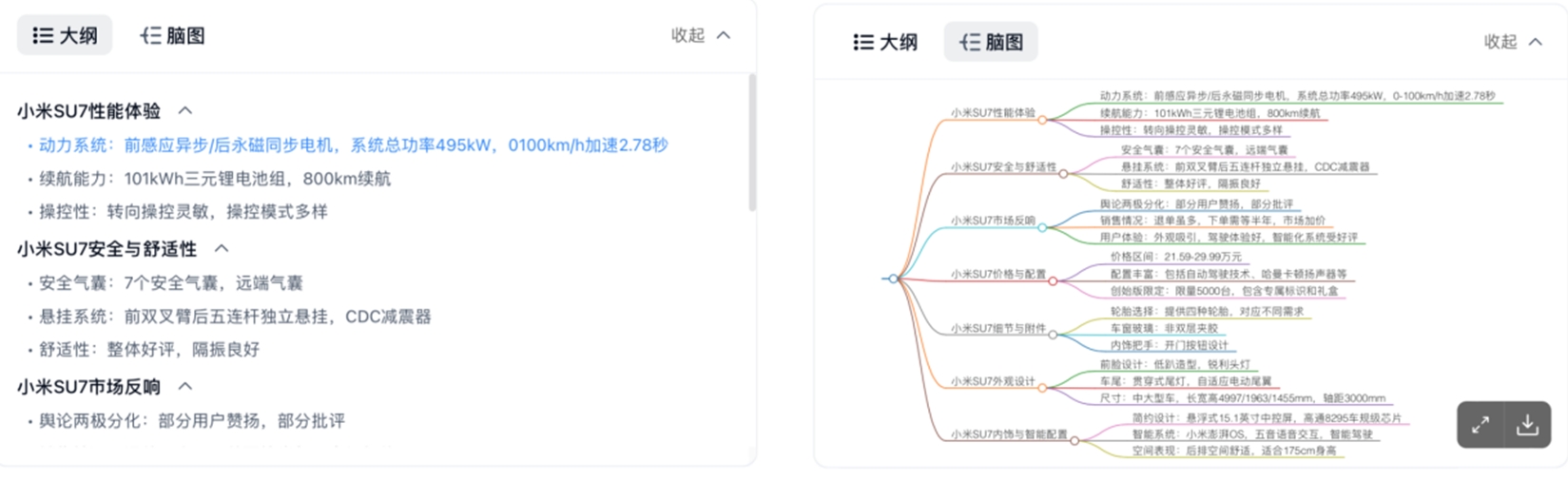1568x481 pixels.
Task: Click mind map branch label 小米SU7内饰与智能配置
Action: [1009, 434]
